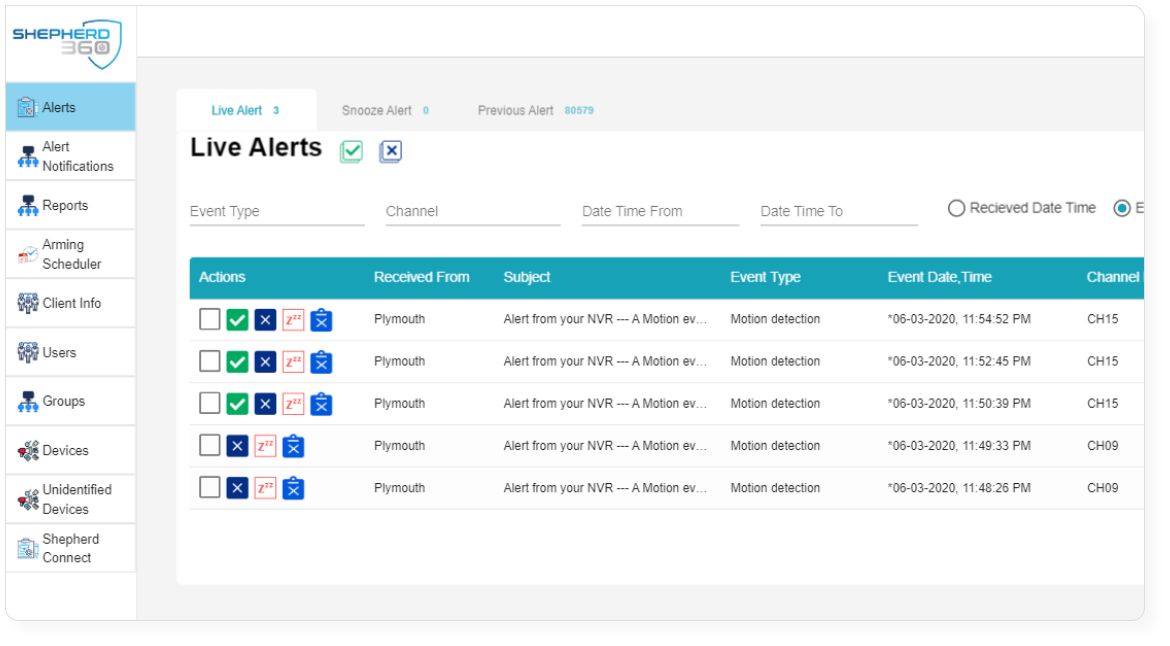Viewport: 1170px width, 646px height.
Task: Open Arming Scheduler in sidebar
Action: pyautogui.click(x=70, y=254)
